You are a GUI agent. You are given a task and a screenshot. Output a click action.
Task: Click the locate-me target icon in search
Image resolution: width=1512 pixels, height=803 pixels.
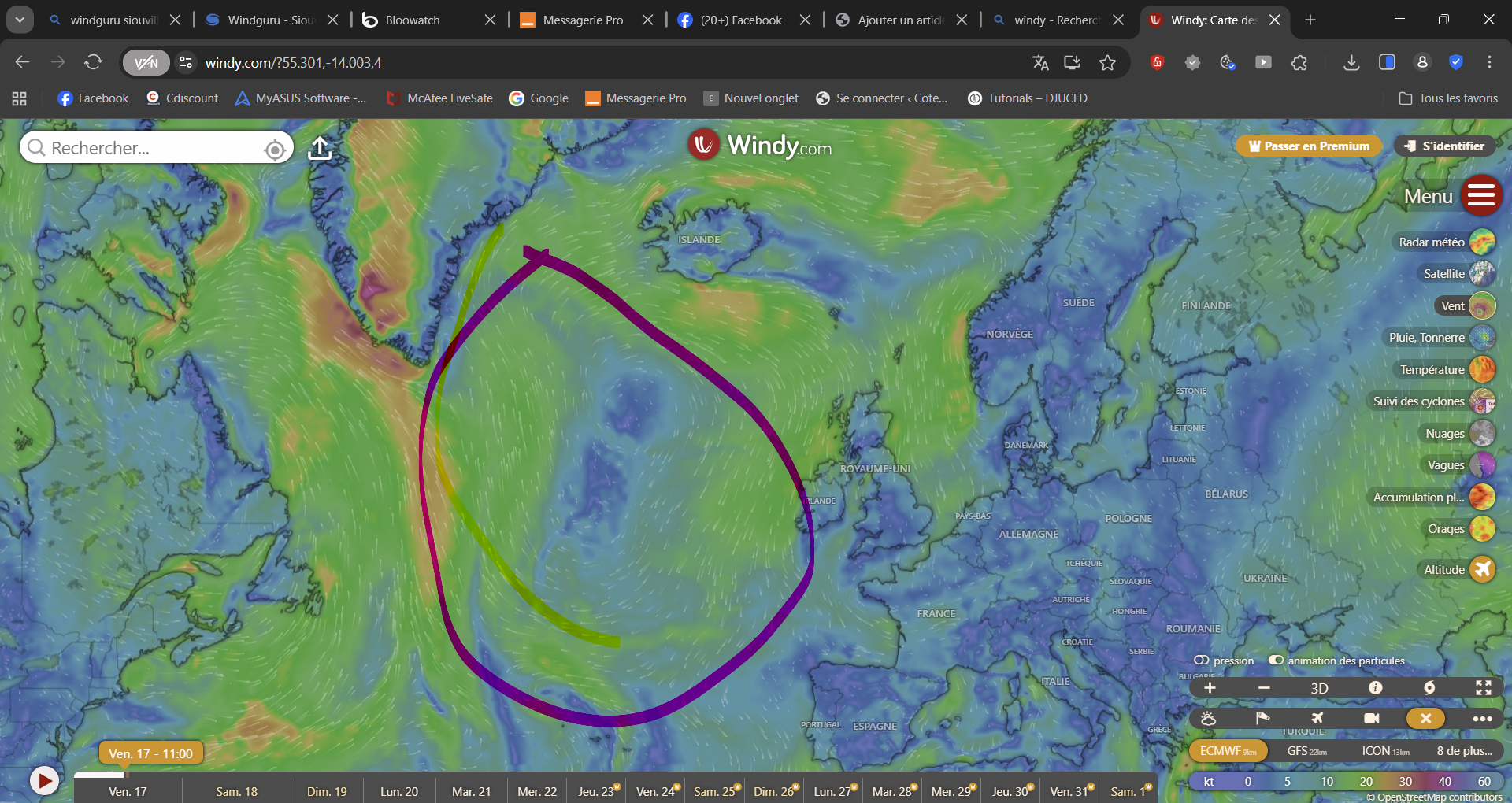click(275, 149)
